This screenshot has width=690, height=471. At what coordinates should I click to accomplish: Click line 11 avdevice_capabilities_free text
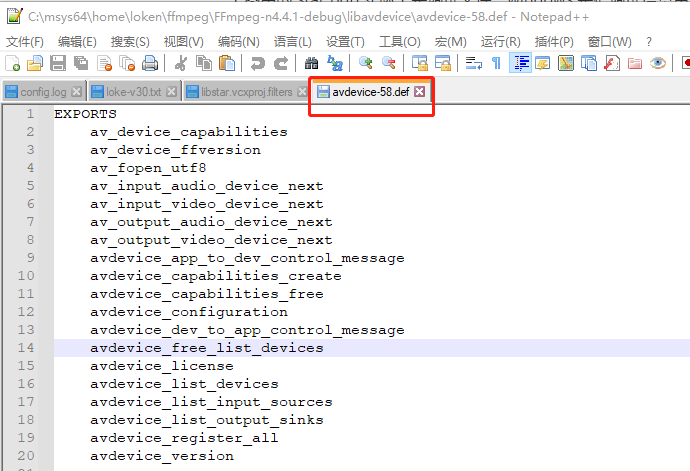pyautogui.click(x=206, y=294)
